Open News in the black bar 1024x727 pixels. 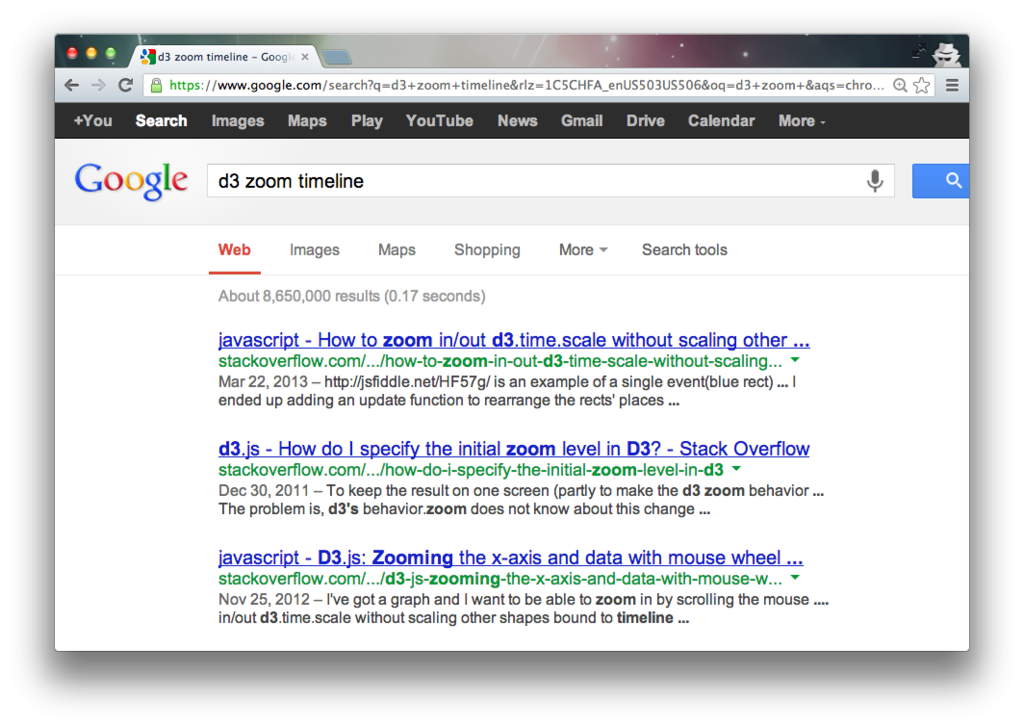(x=517, y=121)
